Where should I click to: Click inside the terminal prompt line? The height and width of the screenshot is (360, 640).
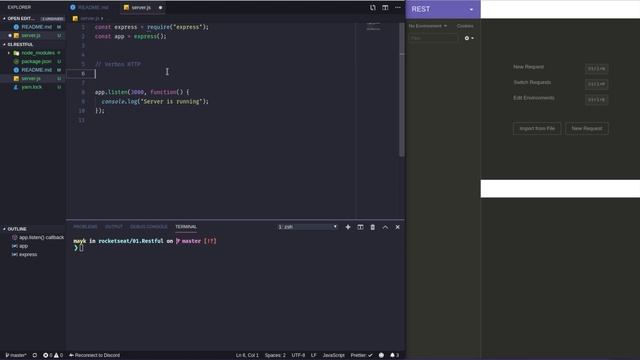[81, 248]
